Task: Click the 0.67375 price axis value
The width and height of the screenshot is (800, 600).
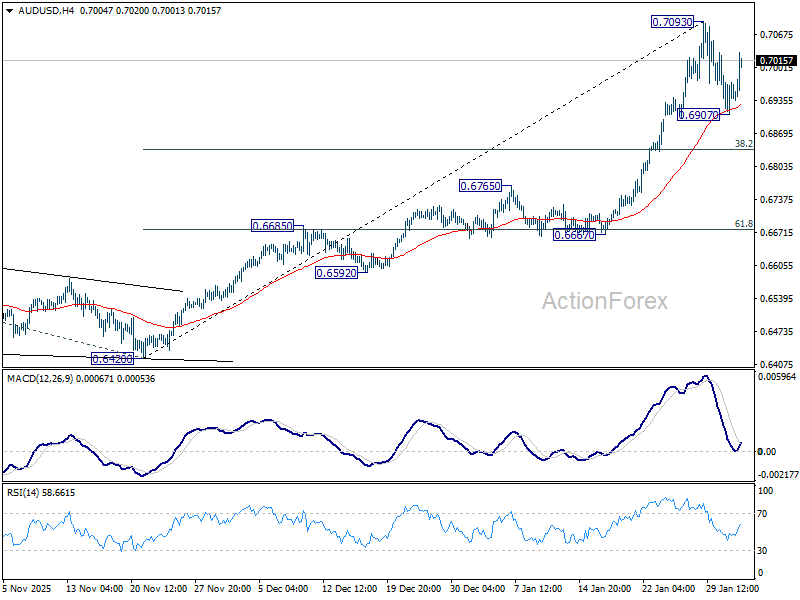Action: [777, 199]
